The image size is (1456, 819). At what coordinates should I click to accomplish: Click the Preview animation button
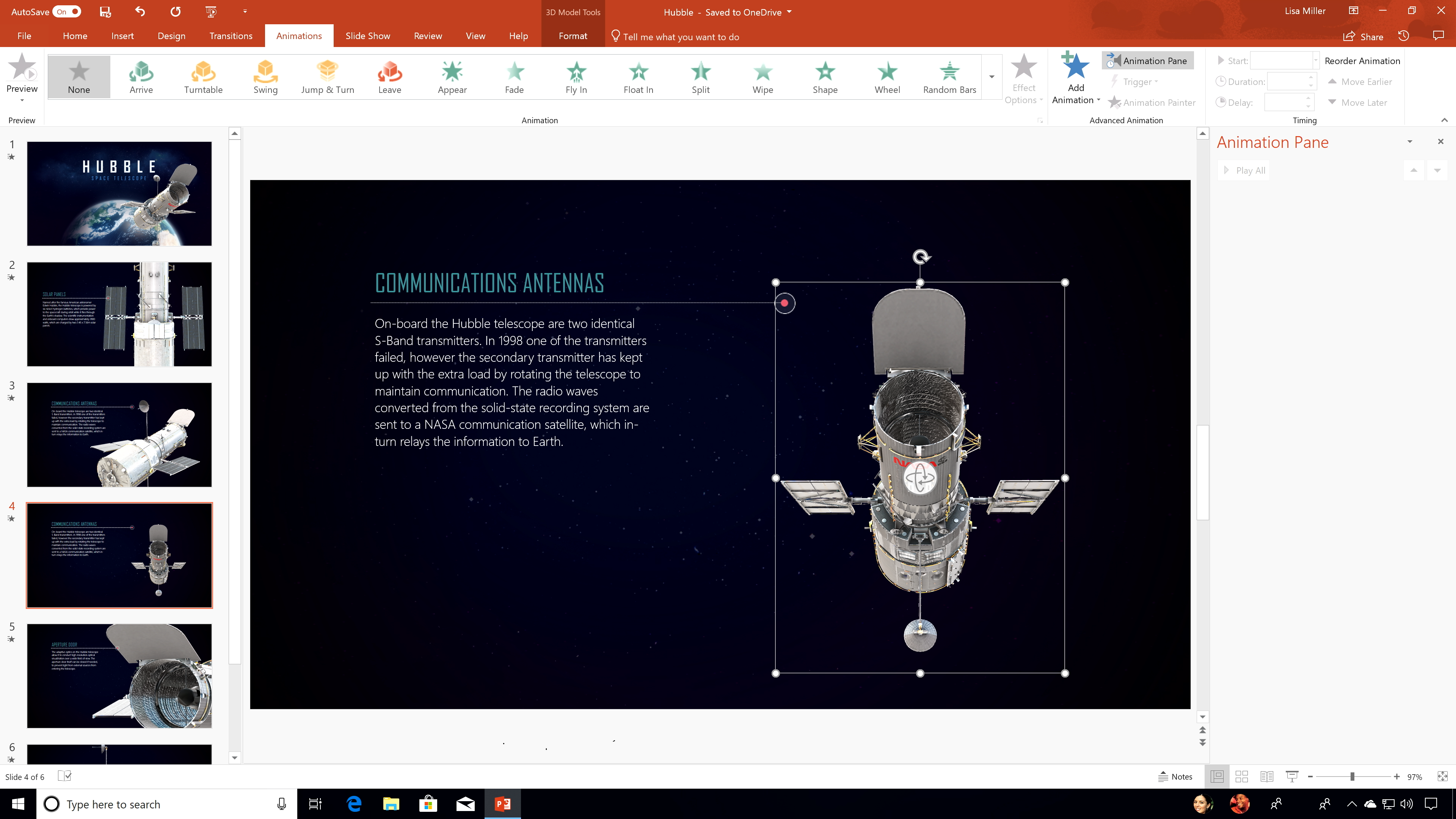pos(22,72)
